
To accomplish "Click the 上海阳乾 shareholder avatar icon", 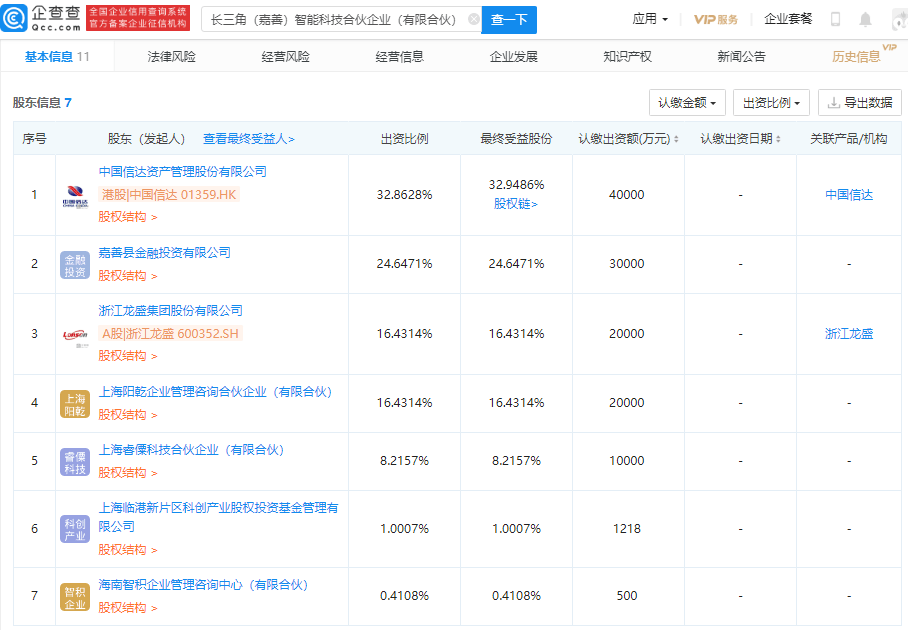I will [x=75, y=404].
